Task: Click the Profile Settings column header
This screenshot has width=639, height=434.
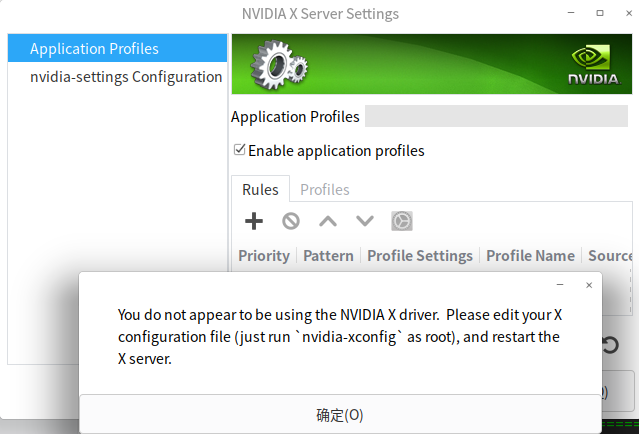Action: click(x=419, y=256)
